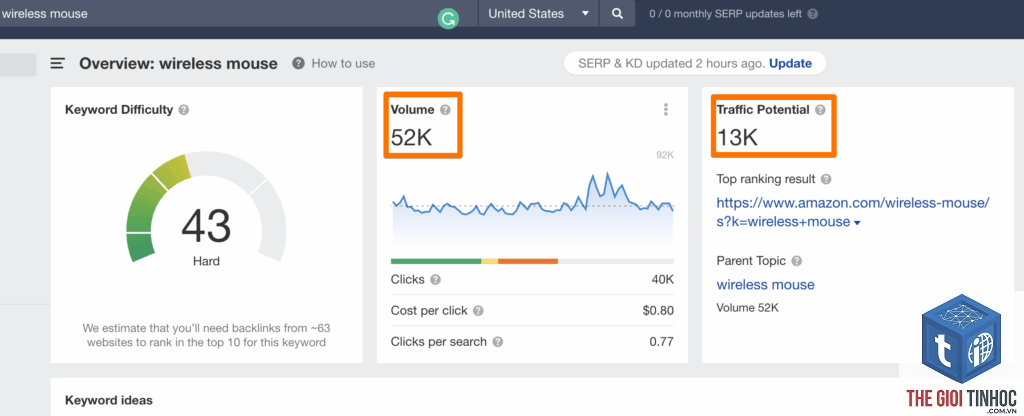Screen dimensions: 1024x416
Task: Click the orange segment of clicks distribution bar
Action: coord(528,261)
